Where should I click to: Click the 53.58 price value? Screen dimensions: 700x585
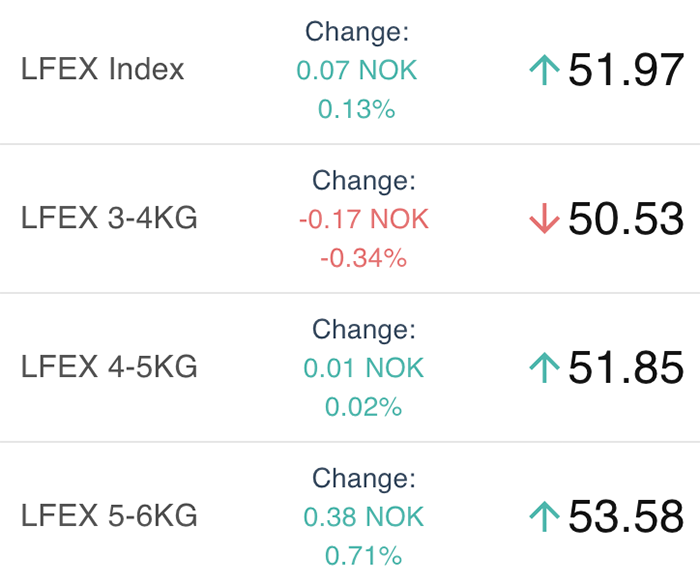[x=626, y=516]
